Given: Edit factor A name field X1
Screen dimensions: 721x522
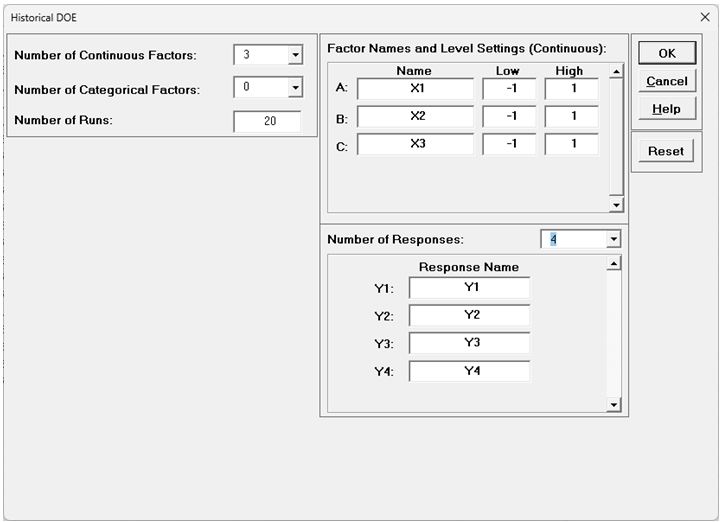Looking at the screenshot, I should pyautogui.click(x=415, y=89).
